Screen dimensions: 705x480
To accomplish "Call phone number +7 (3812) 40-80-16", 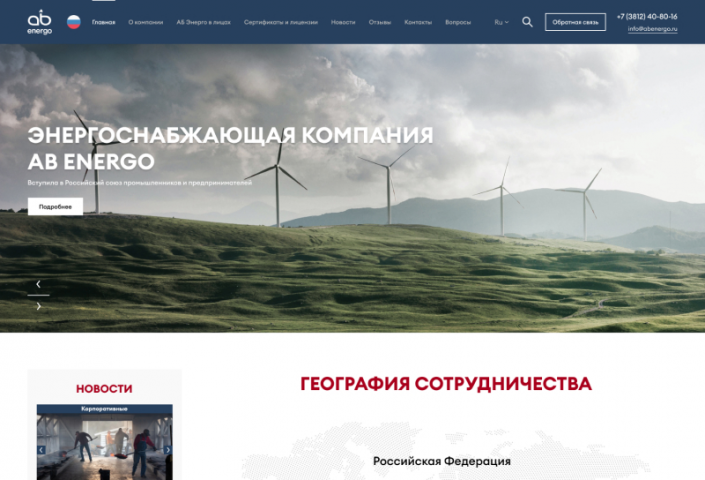I will (647, 17).
